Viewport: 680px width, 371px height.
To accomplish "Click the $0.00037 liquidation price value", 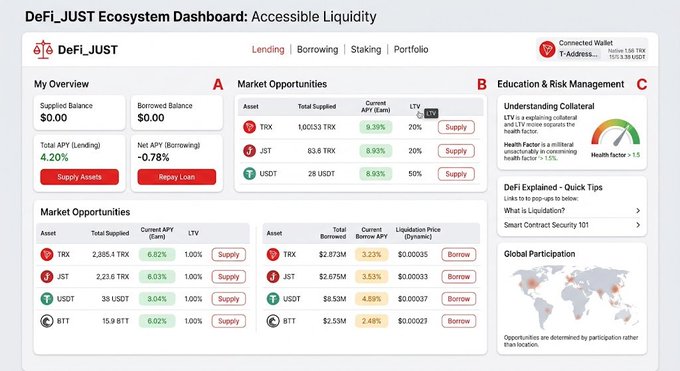I will coord(412,299).
